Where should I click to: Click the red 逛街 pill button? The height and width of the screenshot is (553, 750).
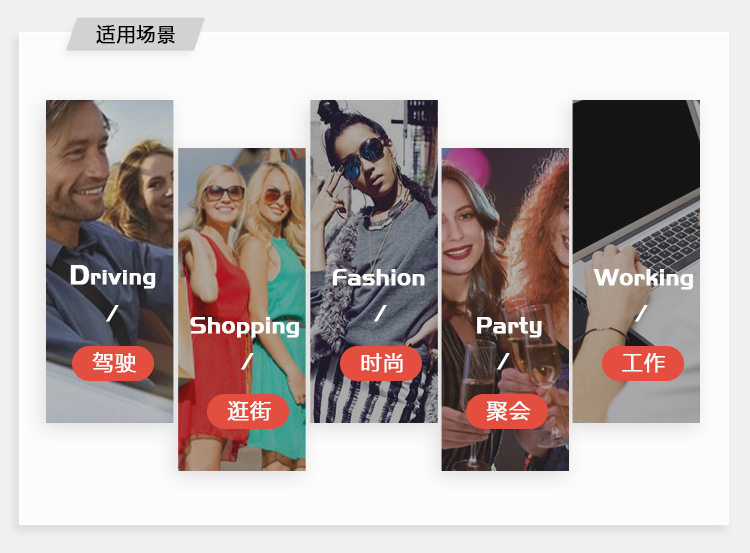coord(248,411)
